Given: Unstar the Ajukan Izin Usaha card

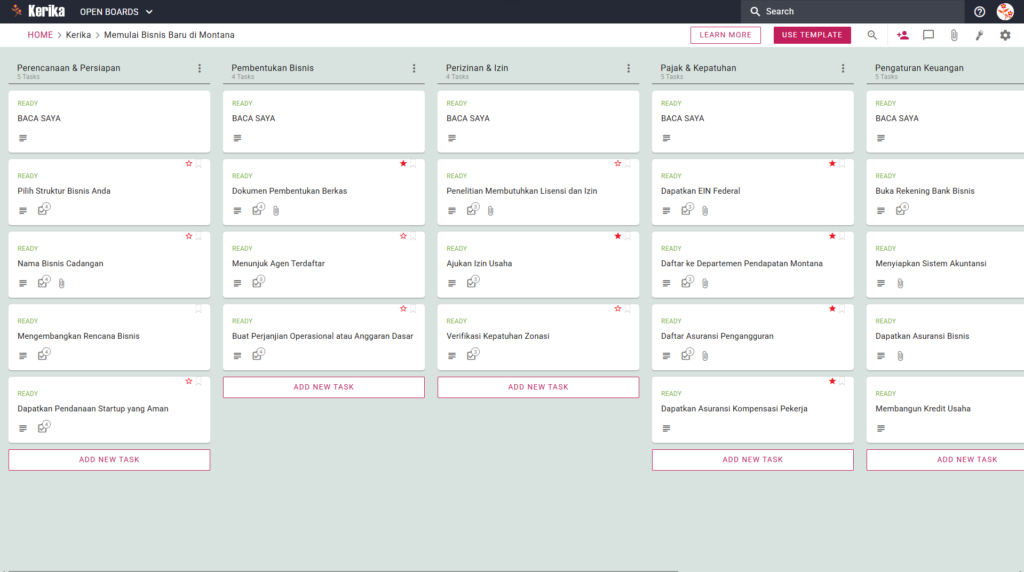Looking at the screenshot, I should tap(618, 236).
